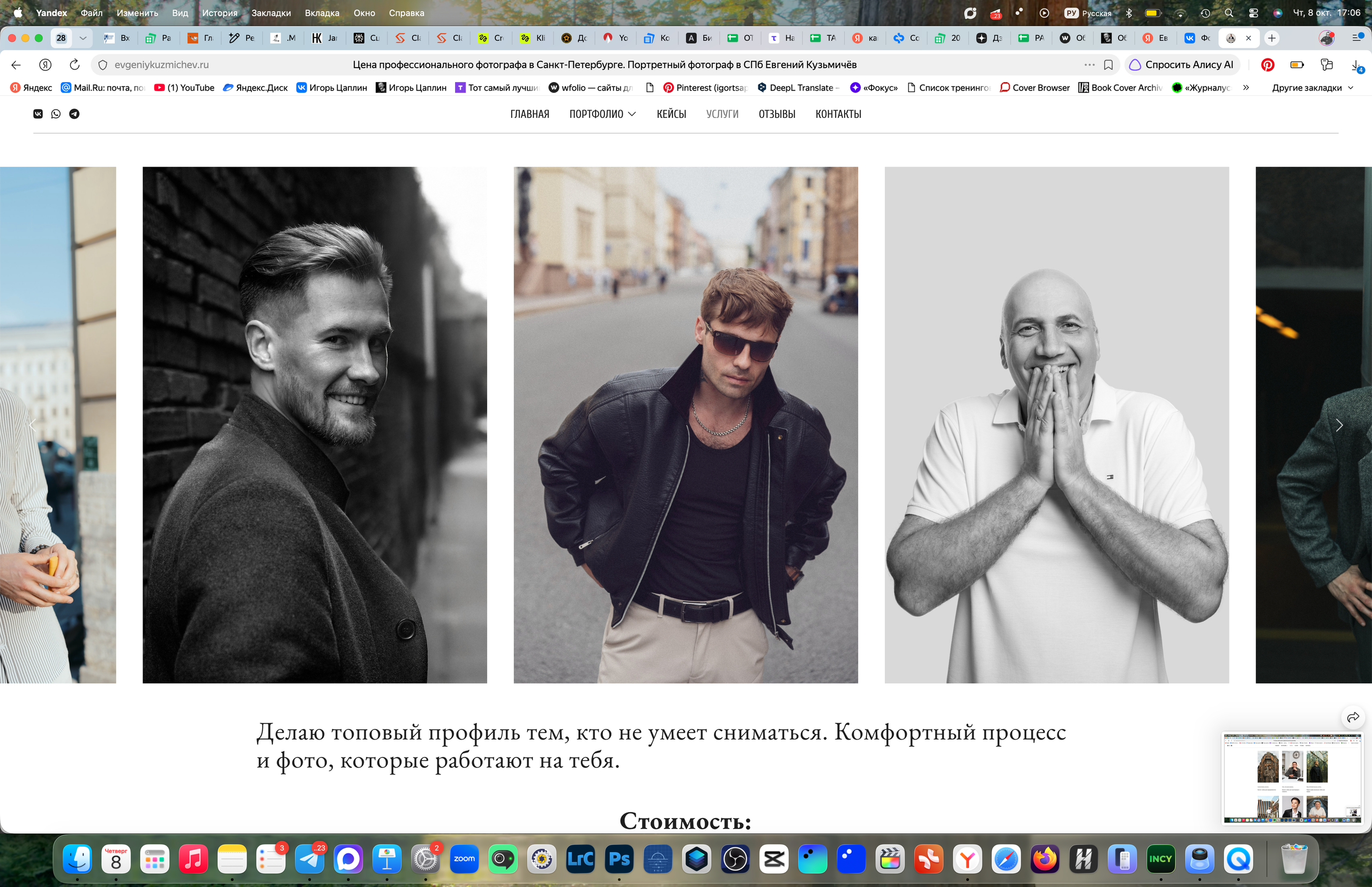Open Photoshop from the Dock
The width and height of the screenshot is (1372, 887).
pos(619,859)
